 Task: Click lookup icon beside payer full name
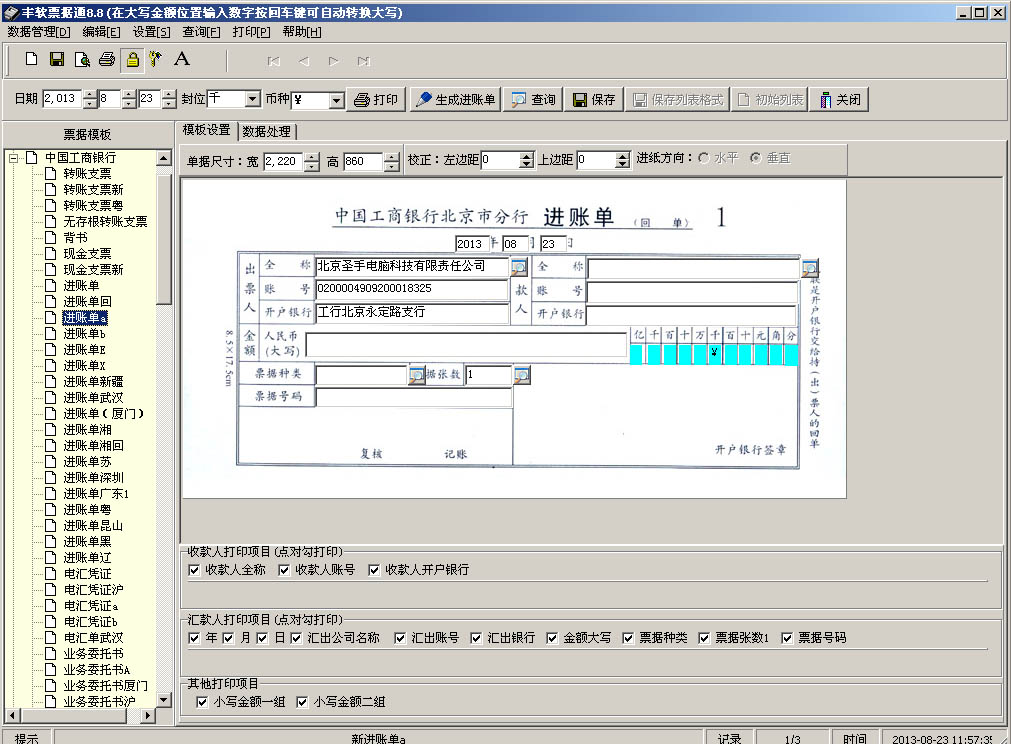[518, 266]
